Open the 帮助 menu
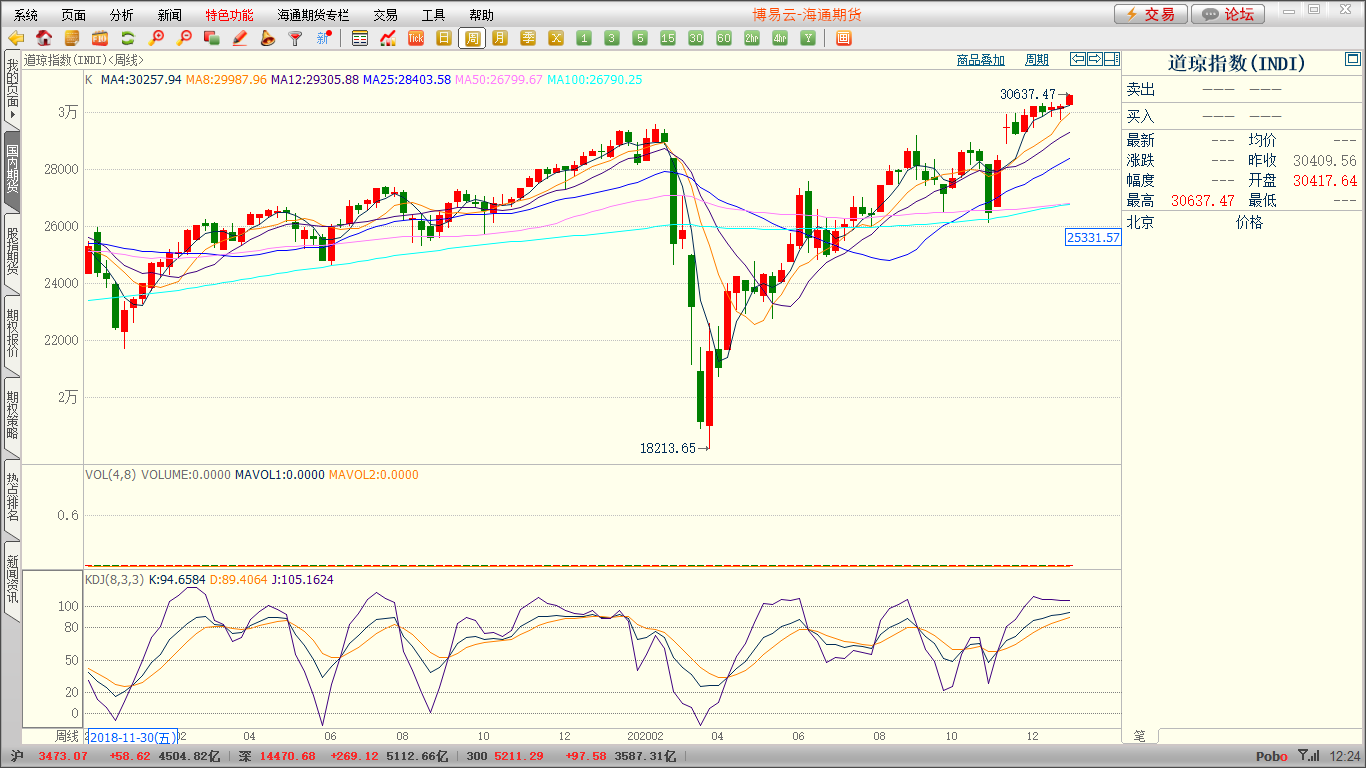The width and height of the screenshot is (1366, 768). point(481,15)
